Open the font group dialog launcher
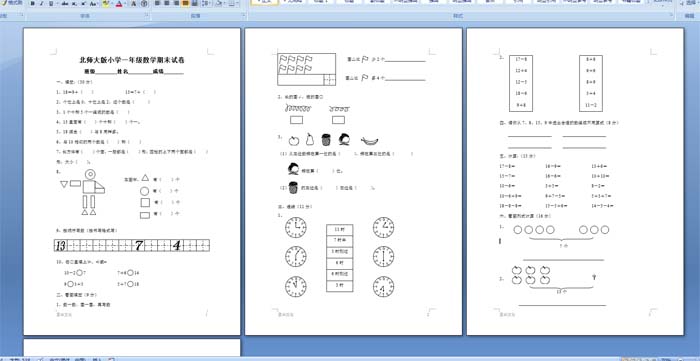 click(x=146, y=15)
